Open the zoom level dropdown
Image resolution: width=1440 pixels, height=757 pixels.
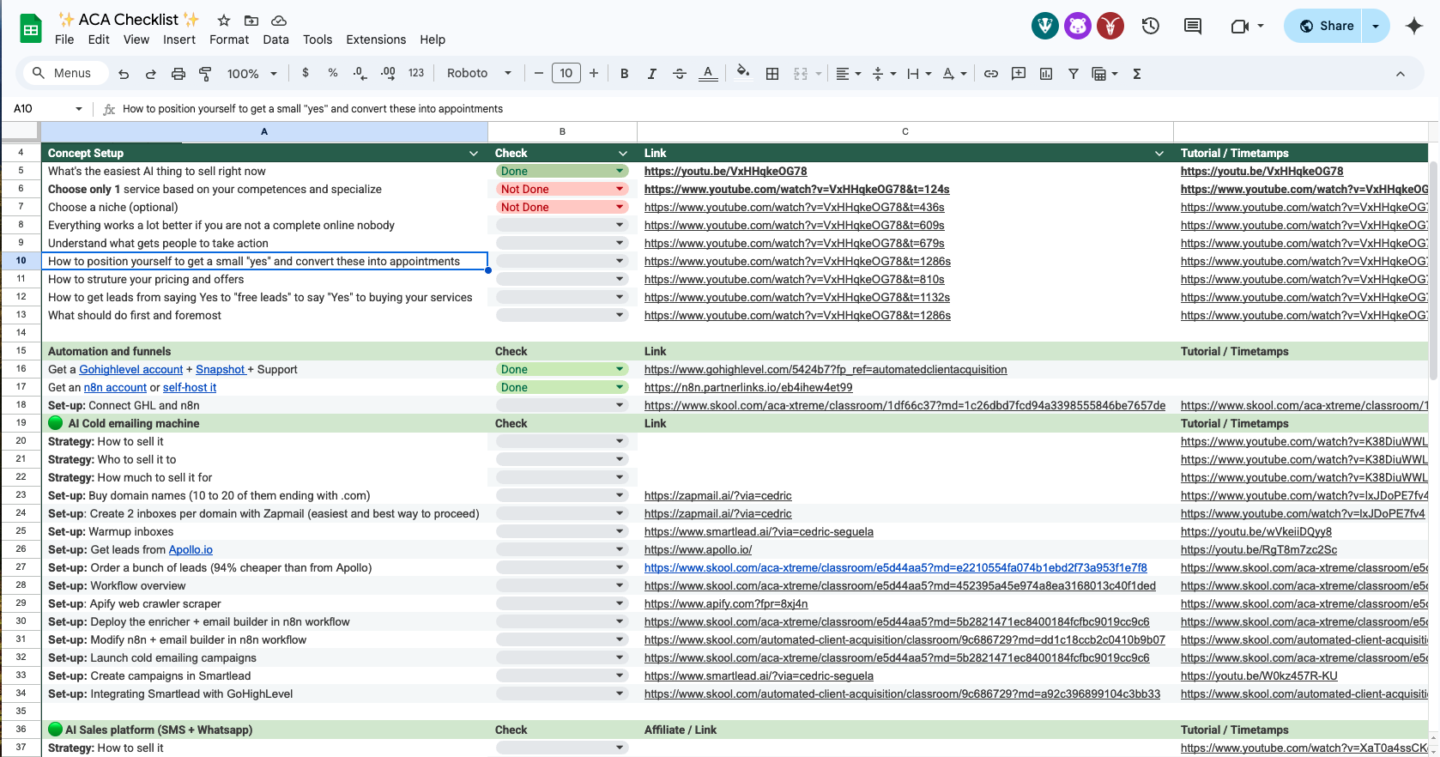251,73
